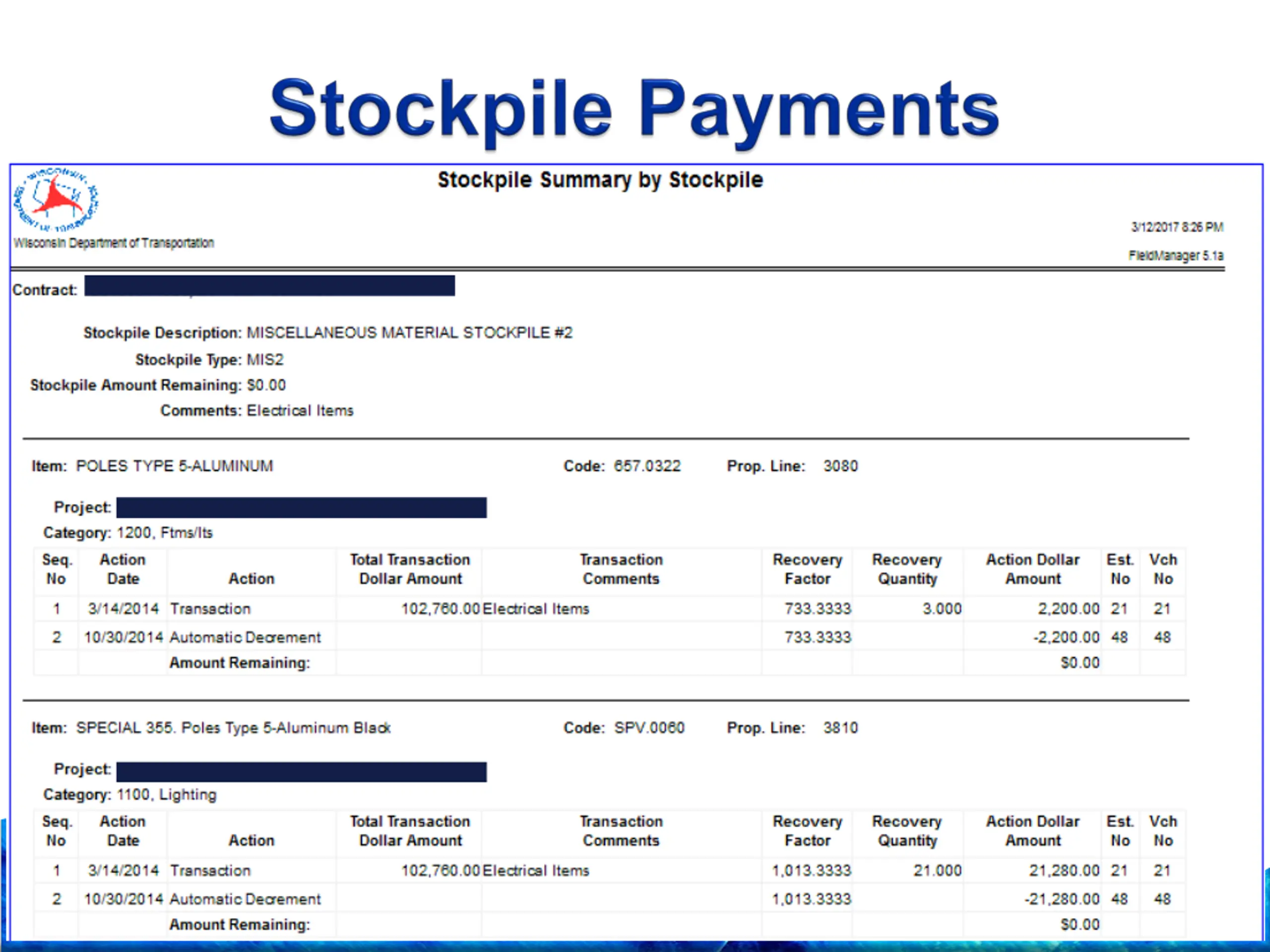This screenshot has width=1270, height=952.
Task: Click the -2,200.00 decrement amount
Action: click(x=1066, y=638)
